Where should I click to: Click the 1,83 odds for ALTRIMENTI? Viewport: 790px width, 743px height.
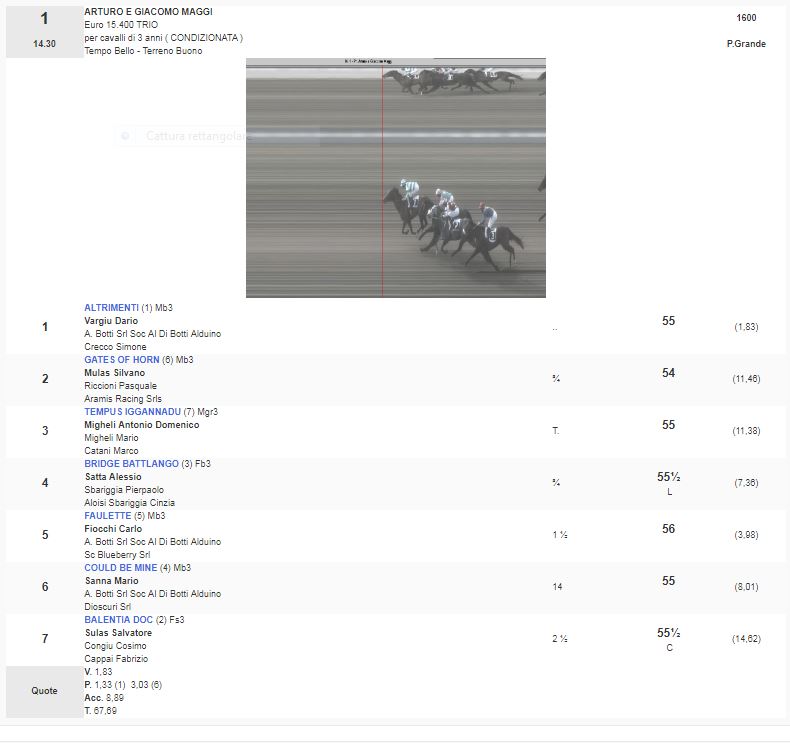tap(745, 327)
